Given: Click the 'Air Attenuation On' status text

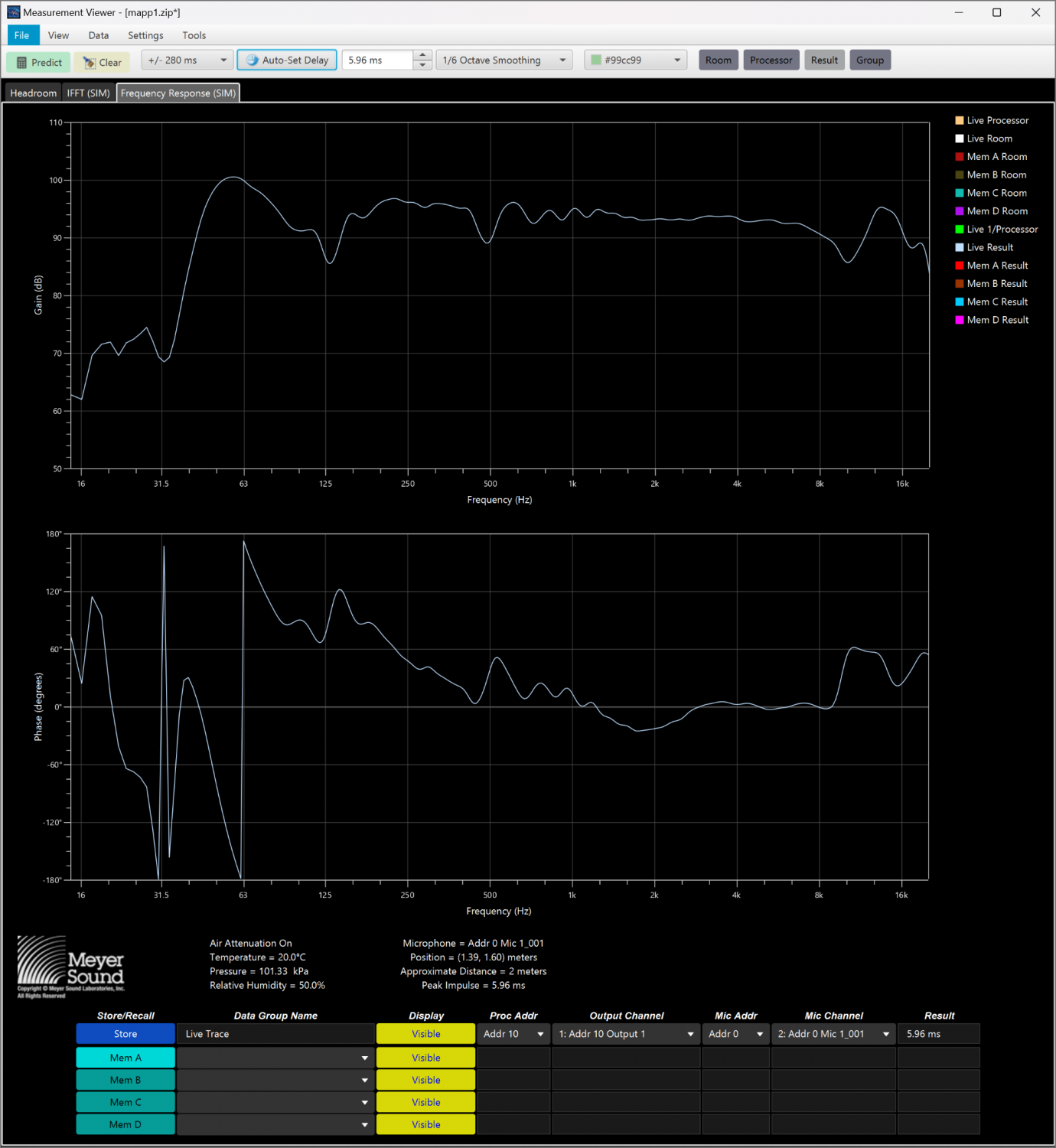Looking at the screenshot, I should pyautogui.click(x=251, y=944).
